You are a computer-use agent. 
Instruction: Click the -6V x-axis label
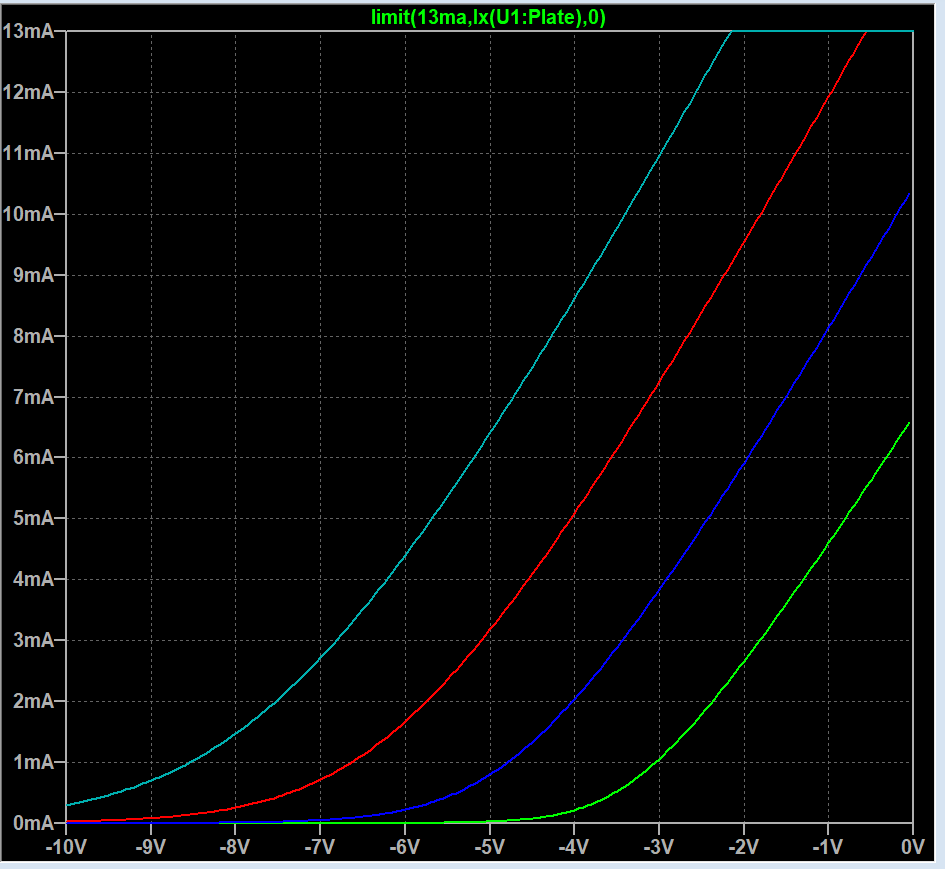(x=405, y=847)
